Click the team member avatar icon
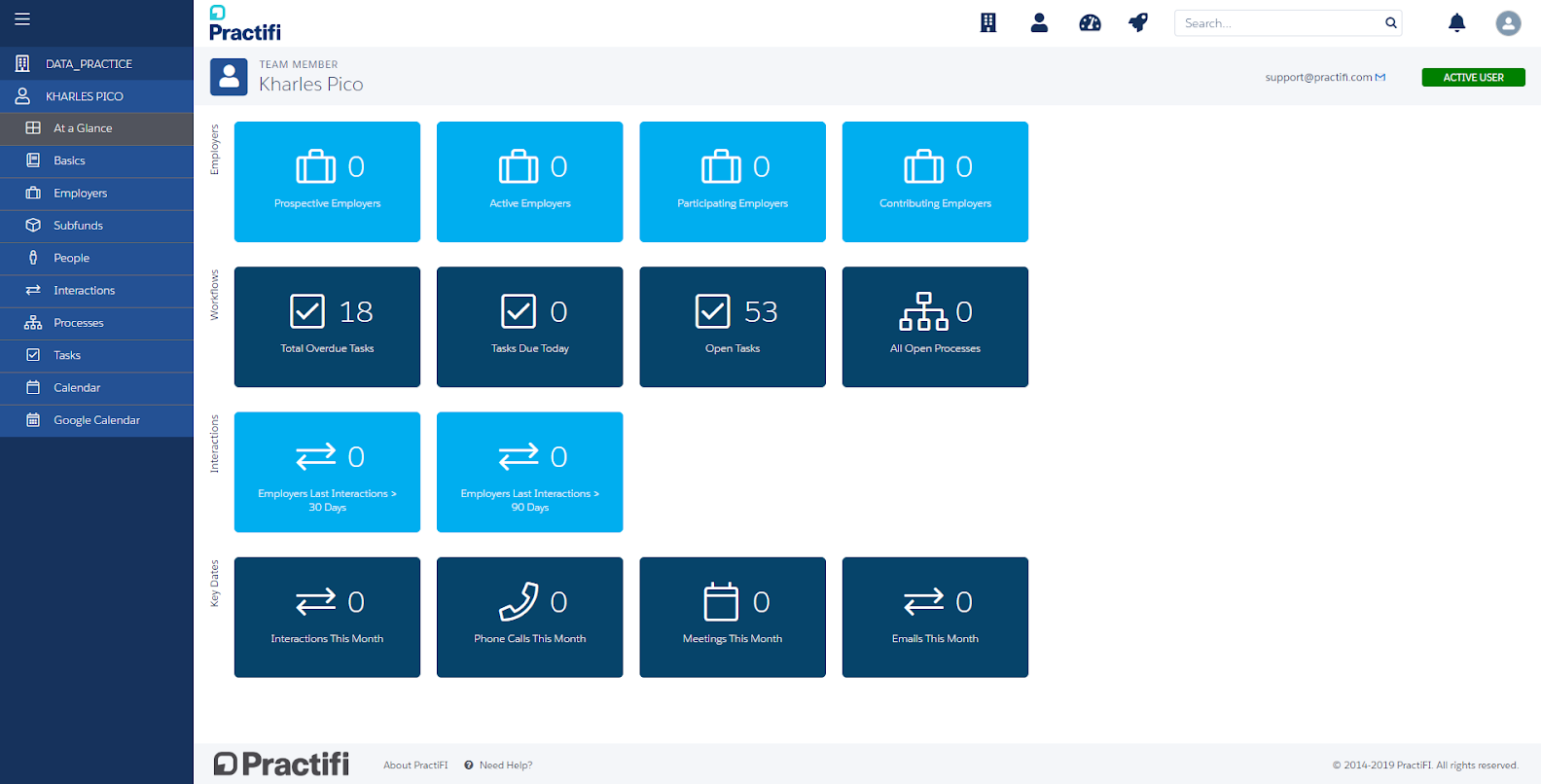Screen dimensions: 1541x784 point(229,77)
